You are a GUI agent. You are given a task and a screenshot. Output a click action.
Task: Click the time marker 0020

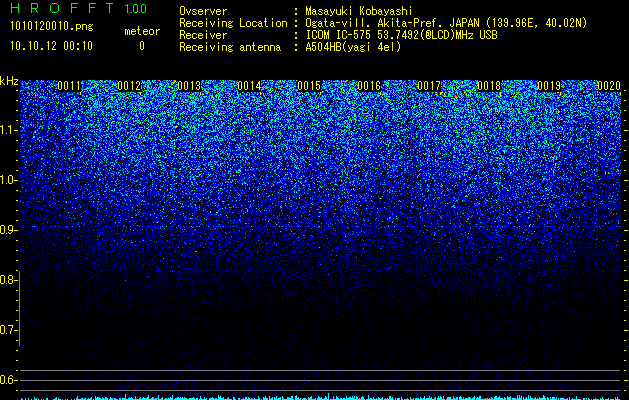[x=609, y=86]
